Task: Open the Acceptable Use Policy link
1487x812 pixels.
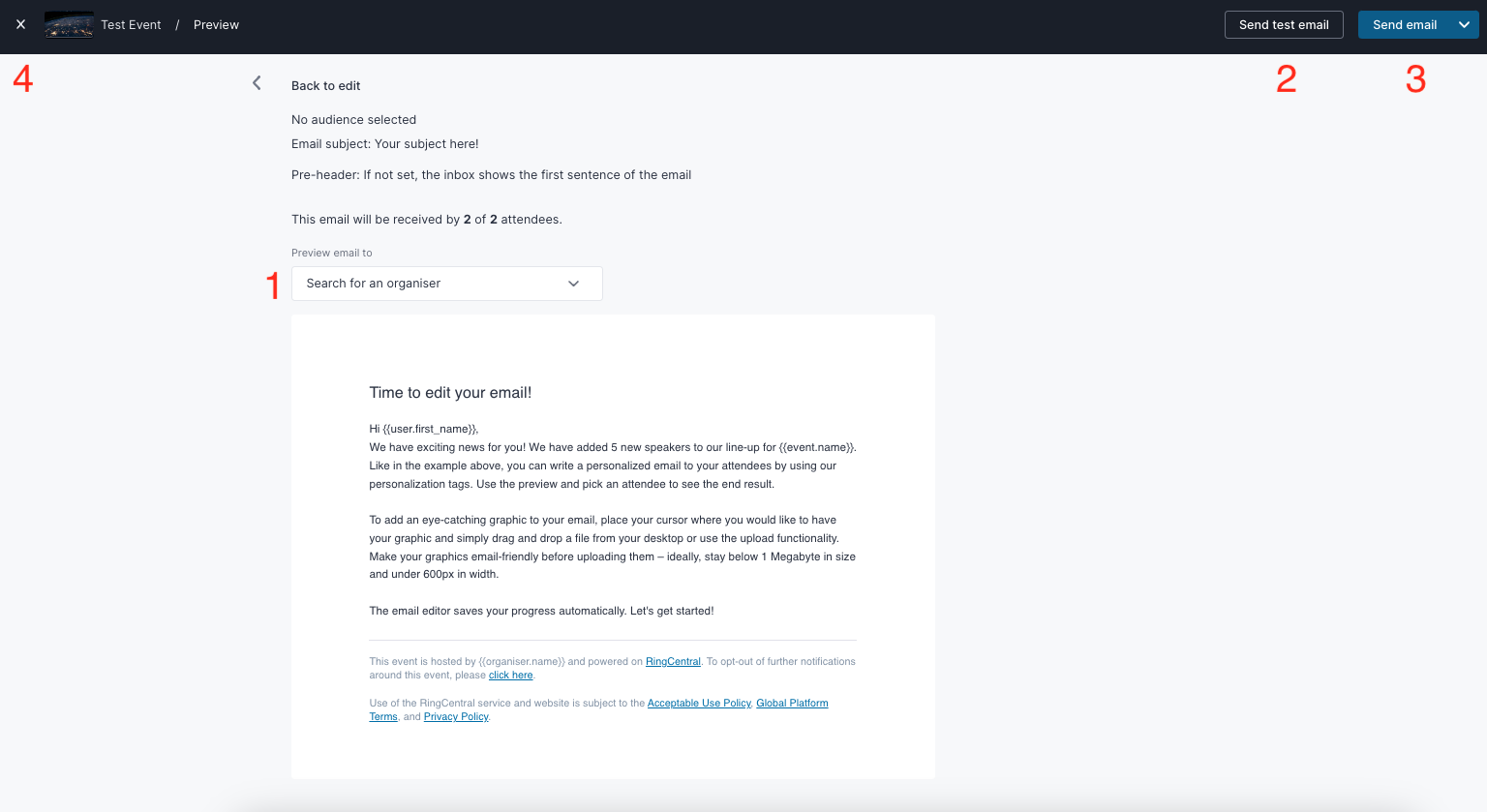Action: [699, 704]
